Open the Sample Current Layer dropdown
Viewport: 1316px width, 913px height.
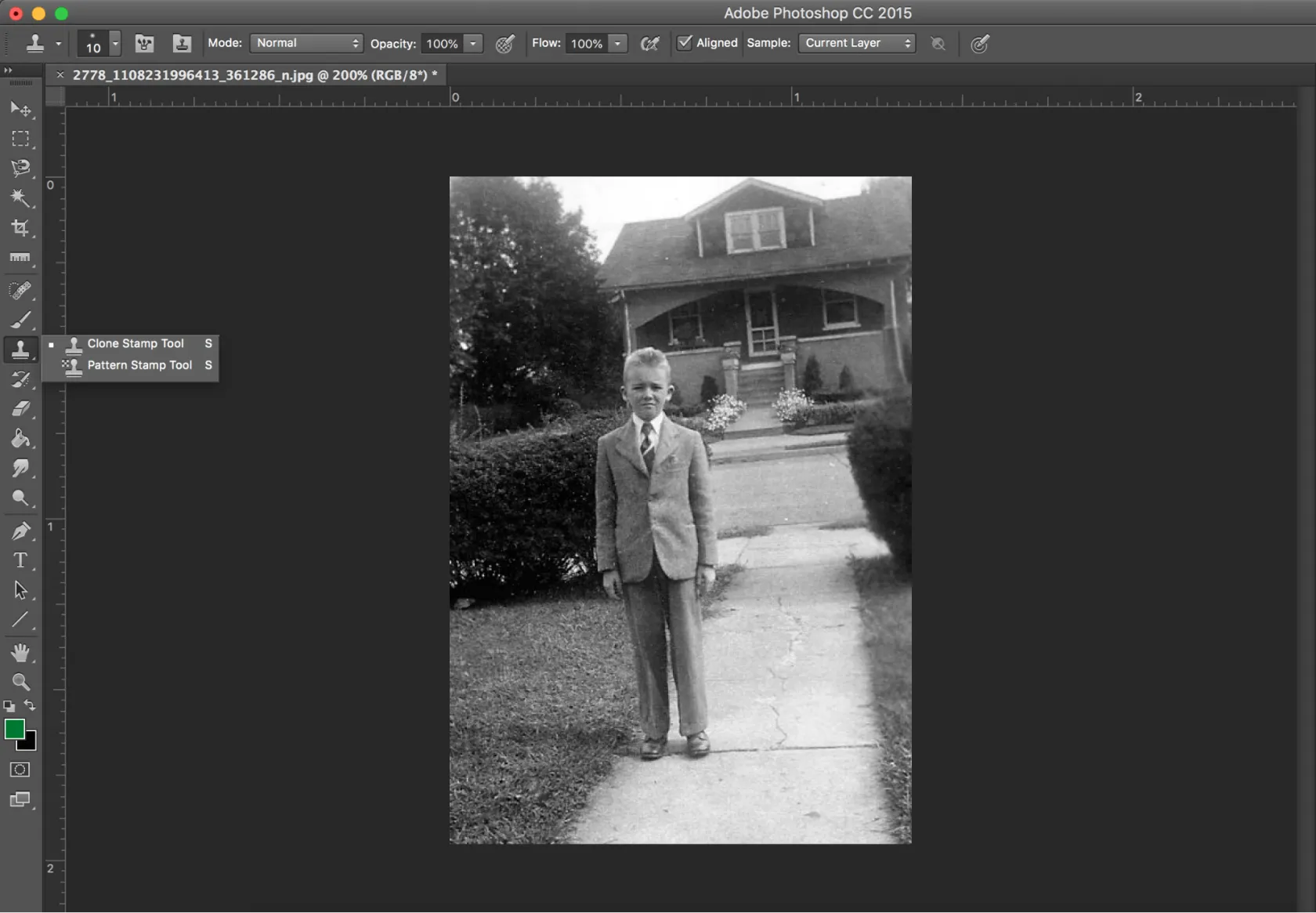857,43
